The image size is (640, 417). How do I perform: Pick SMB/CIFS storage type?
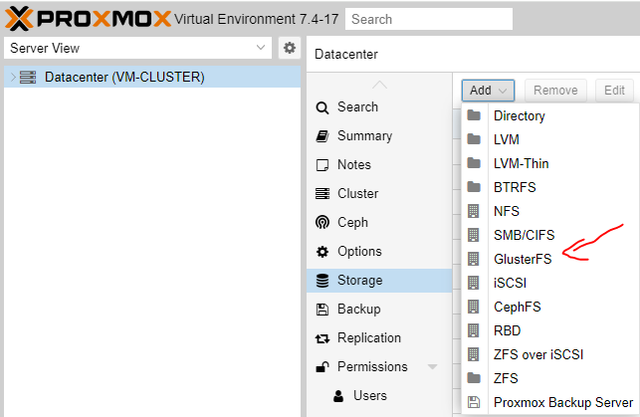tap(551, 235)
